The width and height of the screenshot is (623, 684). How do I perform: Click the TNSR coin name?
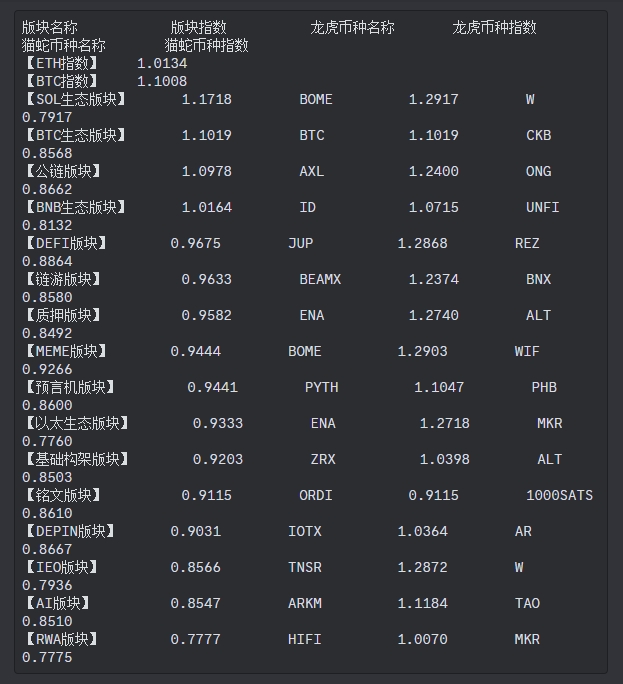305,568
